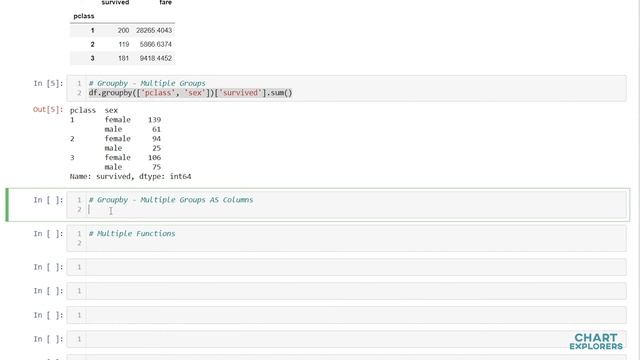This screenshot has height=360, width=640.
Task: Click the value 75 for class 3 male
Action: (x=156, y=167)
